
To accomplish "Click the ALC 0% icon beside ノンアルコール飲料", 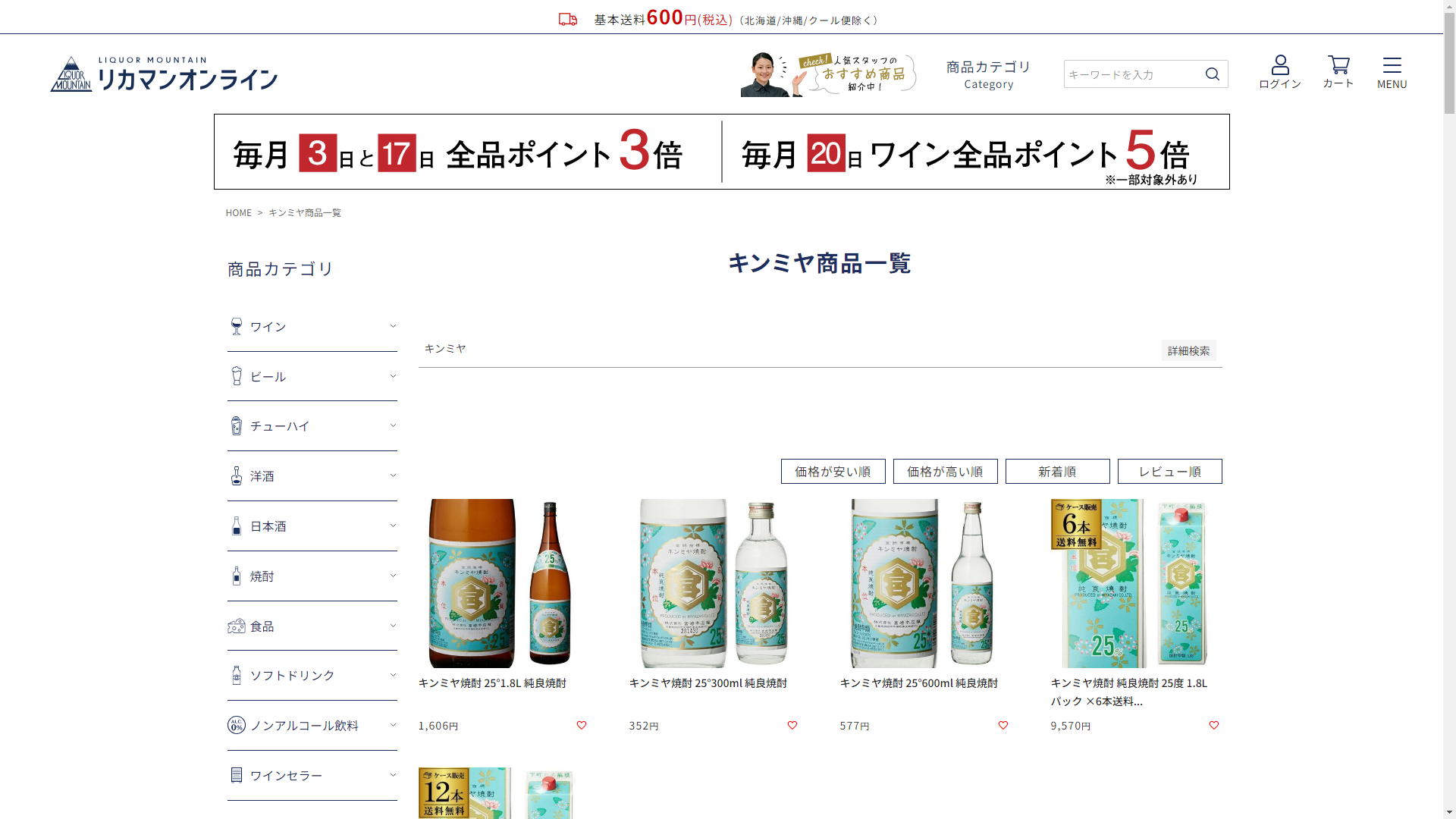I will point(237,726).
